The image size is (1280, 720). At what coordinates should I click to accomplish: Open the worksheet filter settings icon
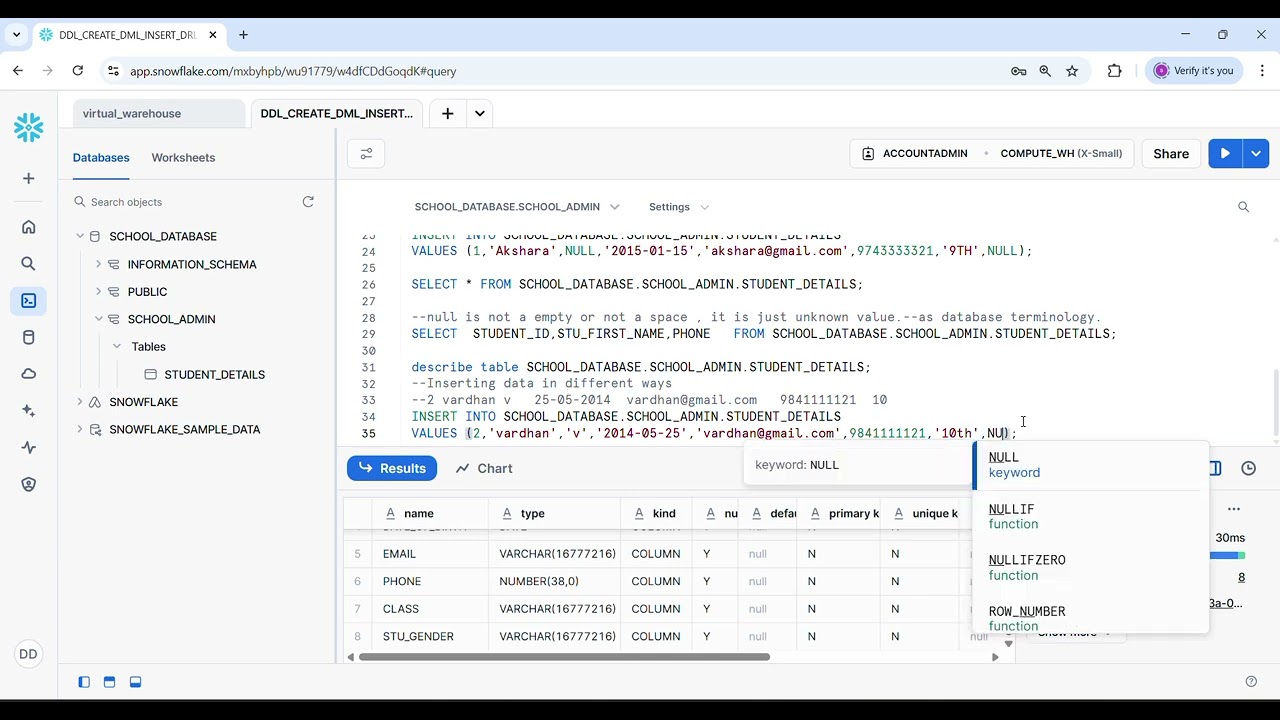366,154
